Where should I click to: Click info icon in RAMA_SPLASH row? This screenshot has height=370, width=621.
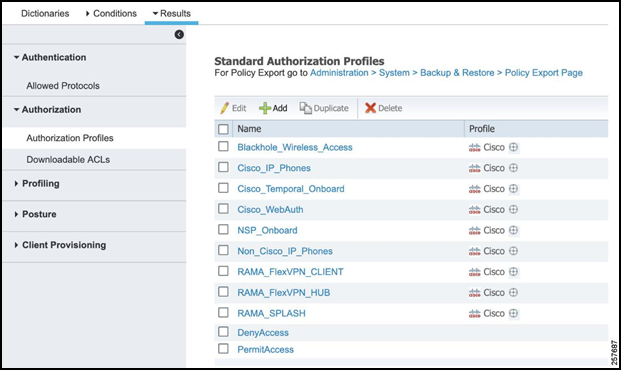tap(513, 313)
